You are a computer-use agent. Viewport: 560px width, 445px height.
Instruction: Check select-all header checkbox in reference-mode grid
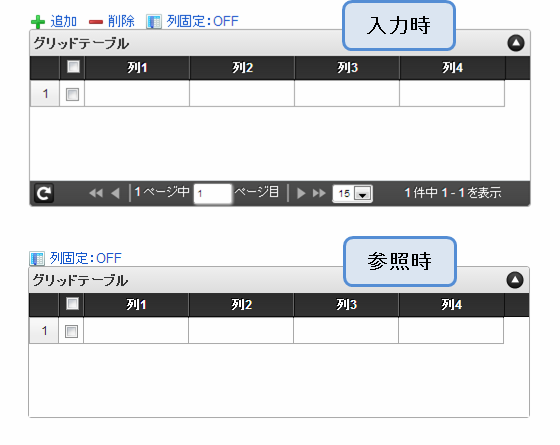72,304
